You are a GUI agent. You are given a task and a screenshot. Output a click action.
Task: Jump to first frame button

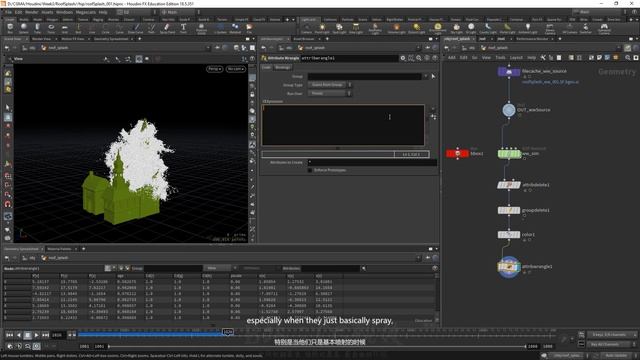pos(9,335)
